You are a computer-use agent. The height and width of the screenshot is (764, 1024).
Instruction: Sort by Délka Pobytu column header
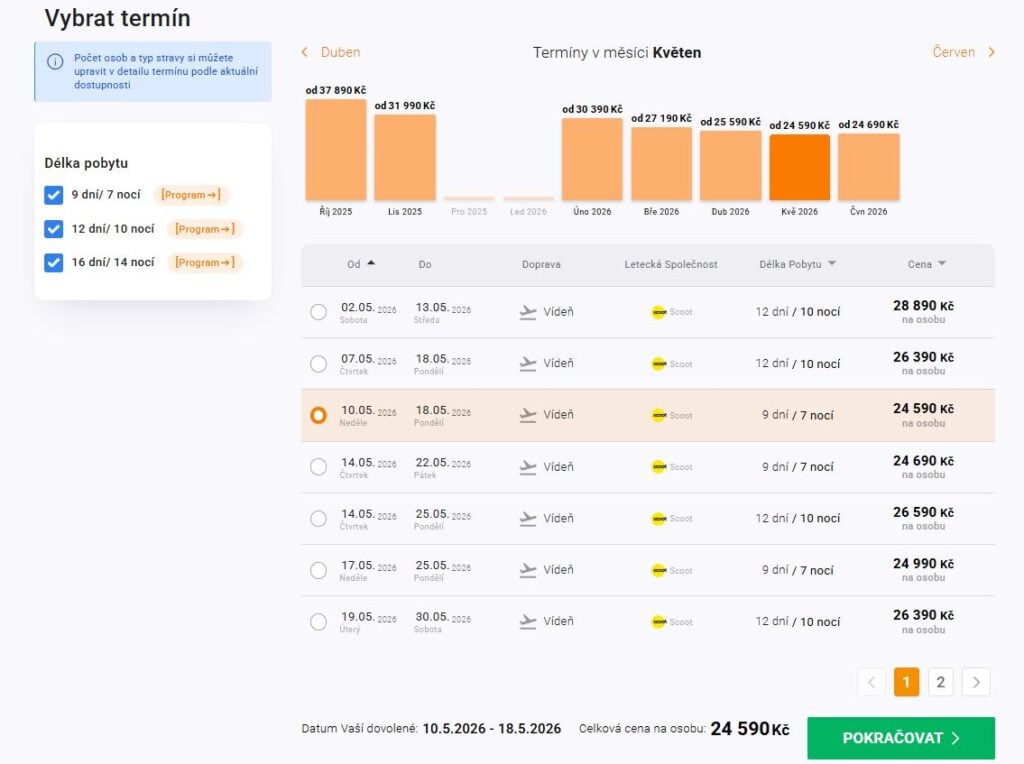797,264
